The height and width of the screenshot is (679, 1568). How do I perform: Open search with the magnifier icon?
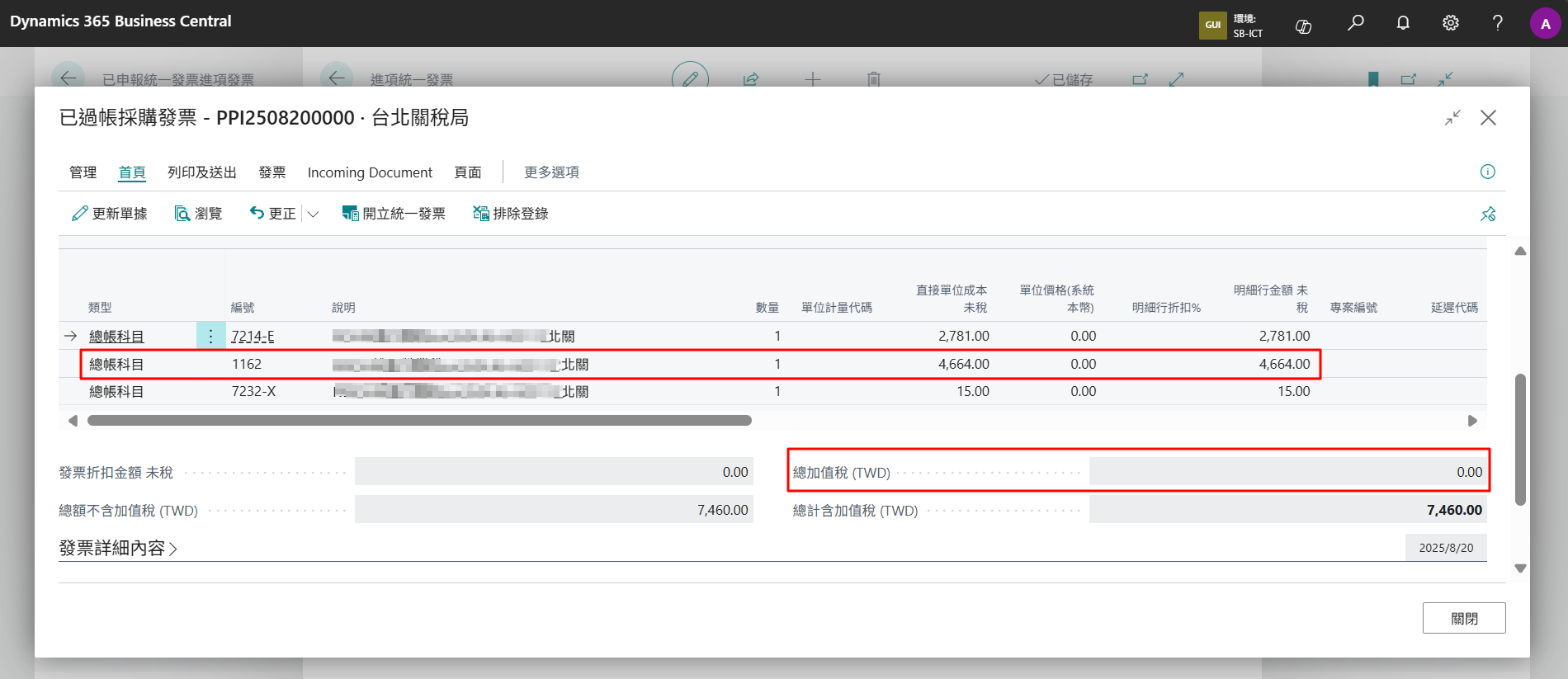click(1355, 23)
